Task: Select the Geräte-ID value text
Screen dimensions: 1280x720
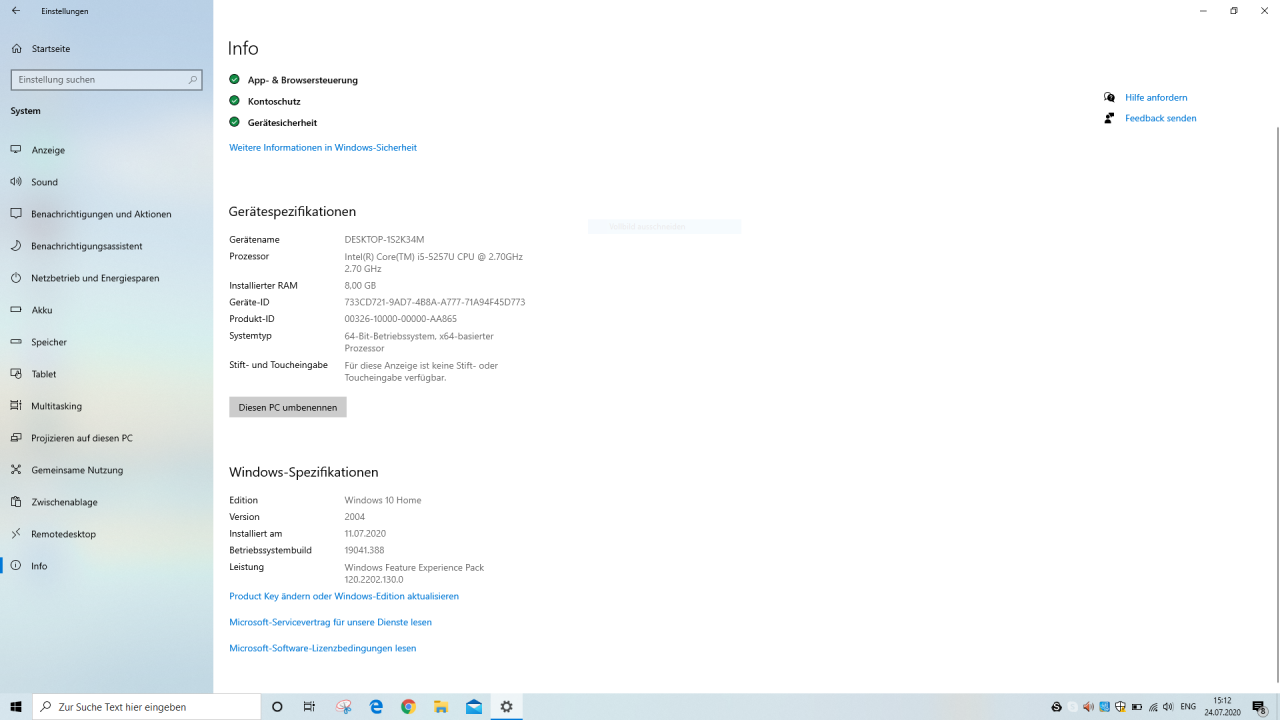Action: (x=434, y=302)
